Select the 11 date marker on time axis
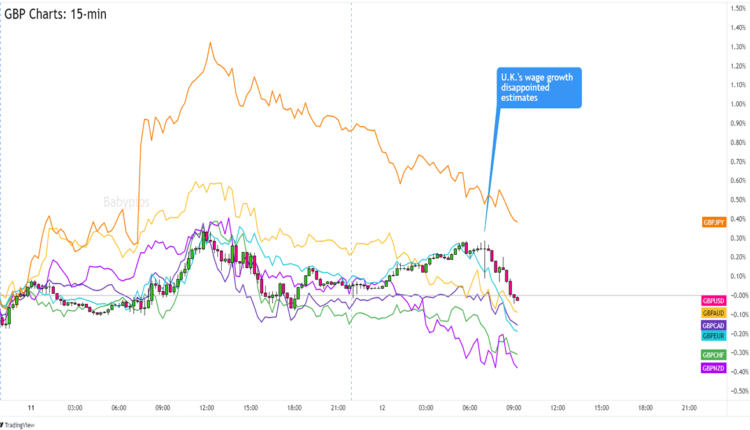The width and height of the screenshot is (750, 430). pos(32,408)
